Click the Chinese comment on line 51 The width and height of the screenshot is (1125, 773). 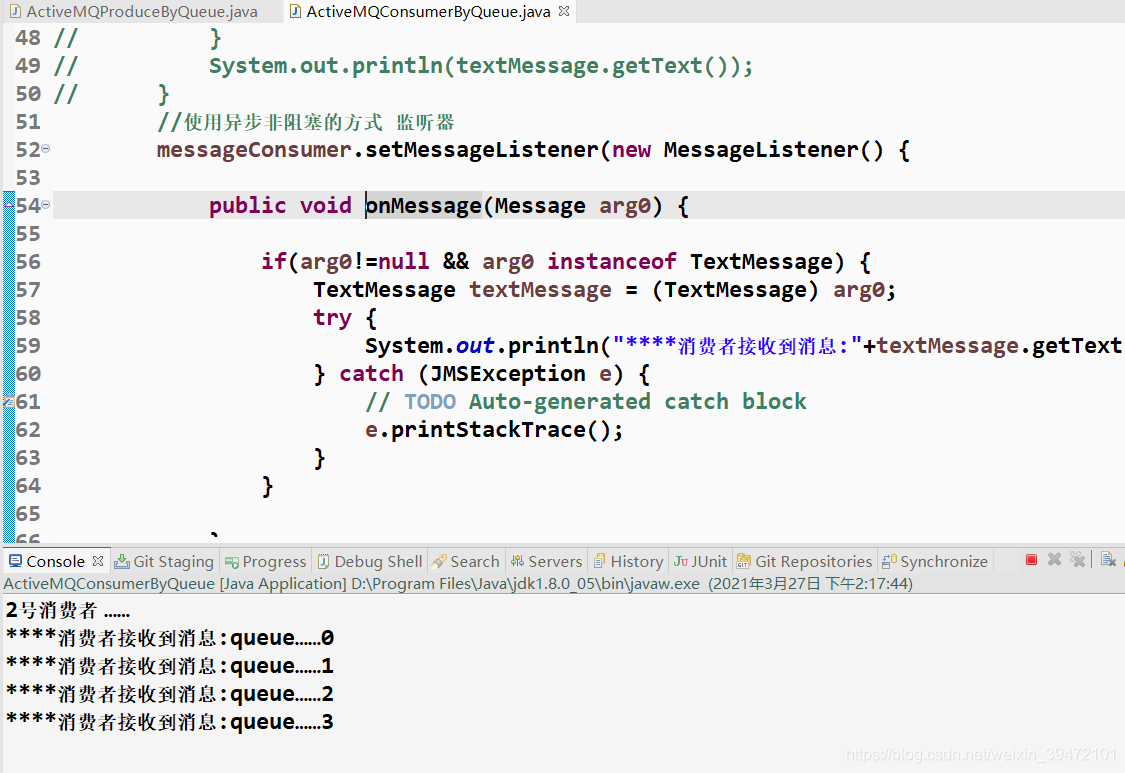[306, 122]
